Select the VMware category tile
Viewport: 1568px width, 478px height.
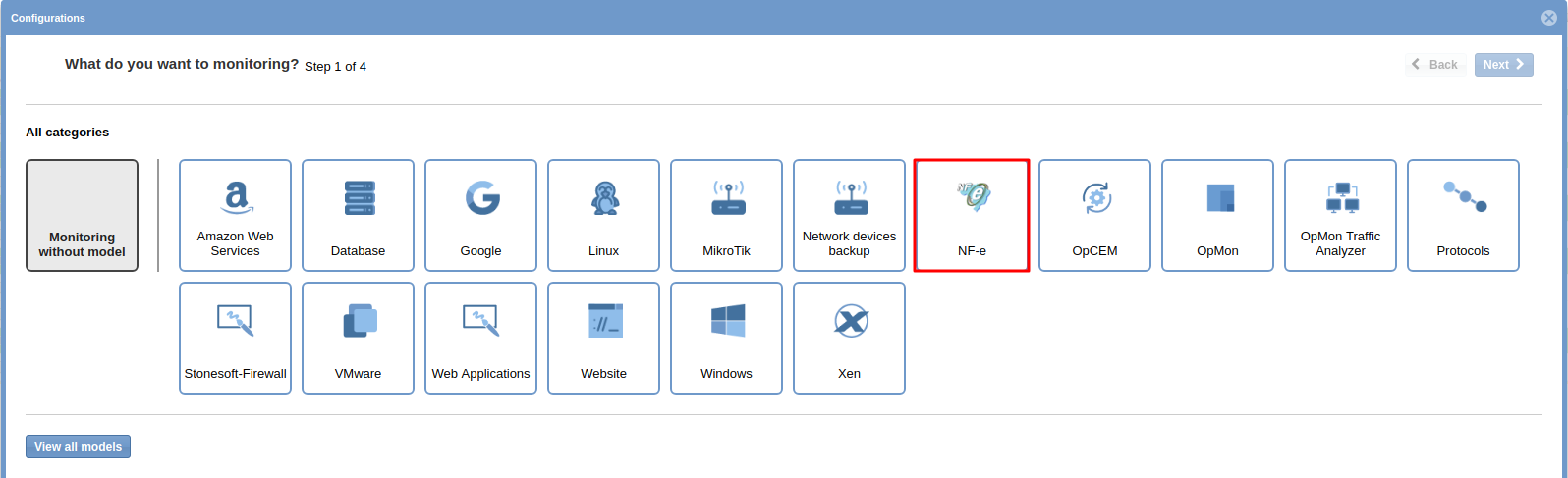tap(358, 338)
